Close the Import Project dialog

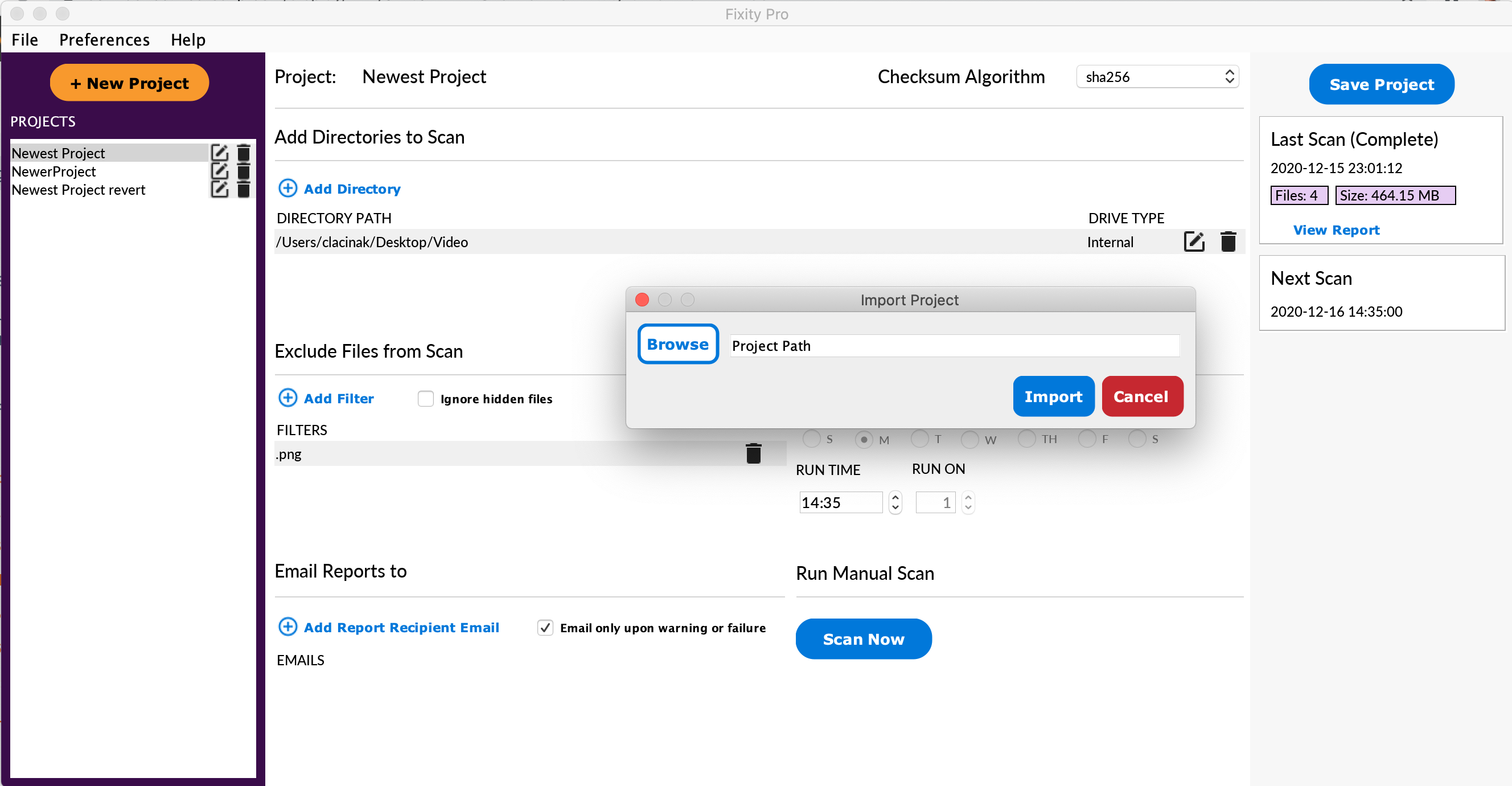[642, 300]
